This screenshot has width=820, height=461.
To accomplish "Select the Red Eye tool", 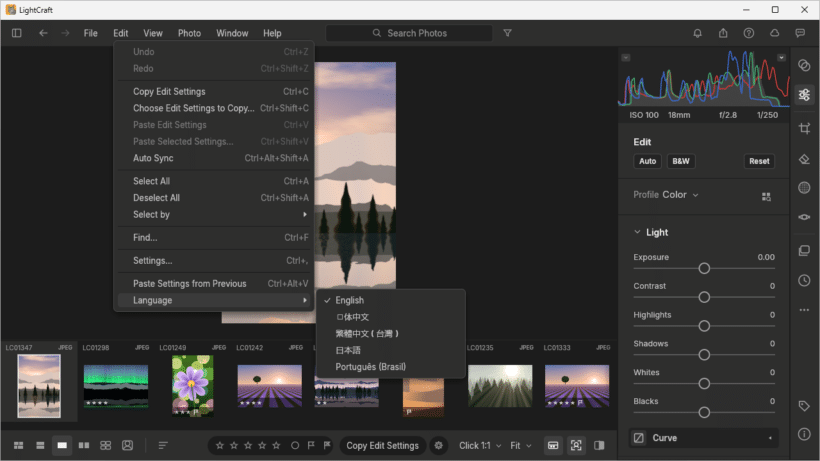I will pos(804,217).
